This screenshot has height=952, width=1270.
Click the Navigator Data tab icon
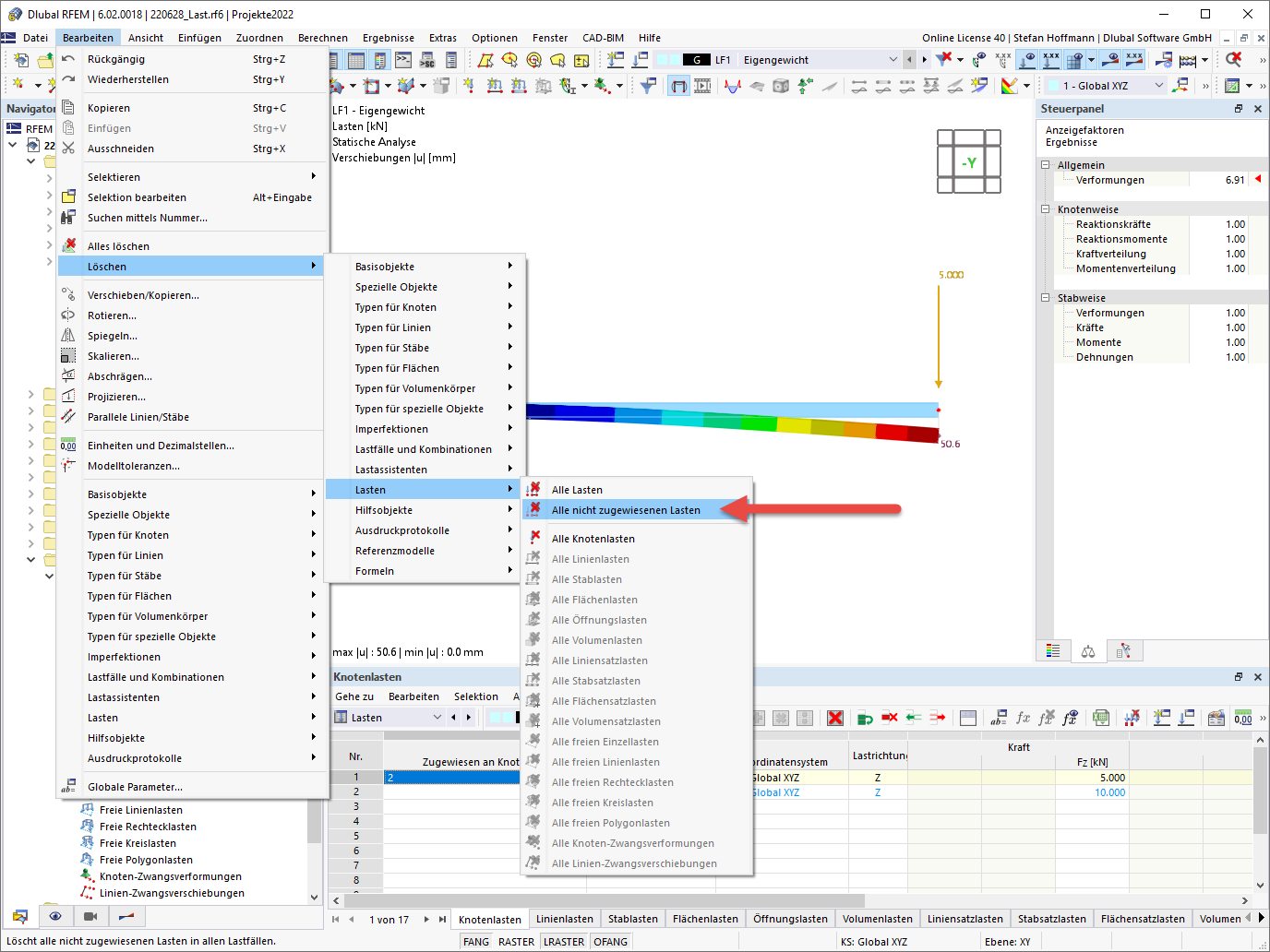pyautogui.click(x=20, y=916)
